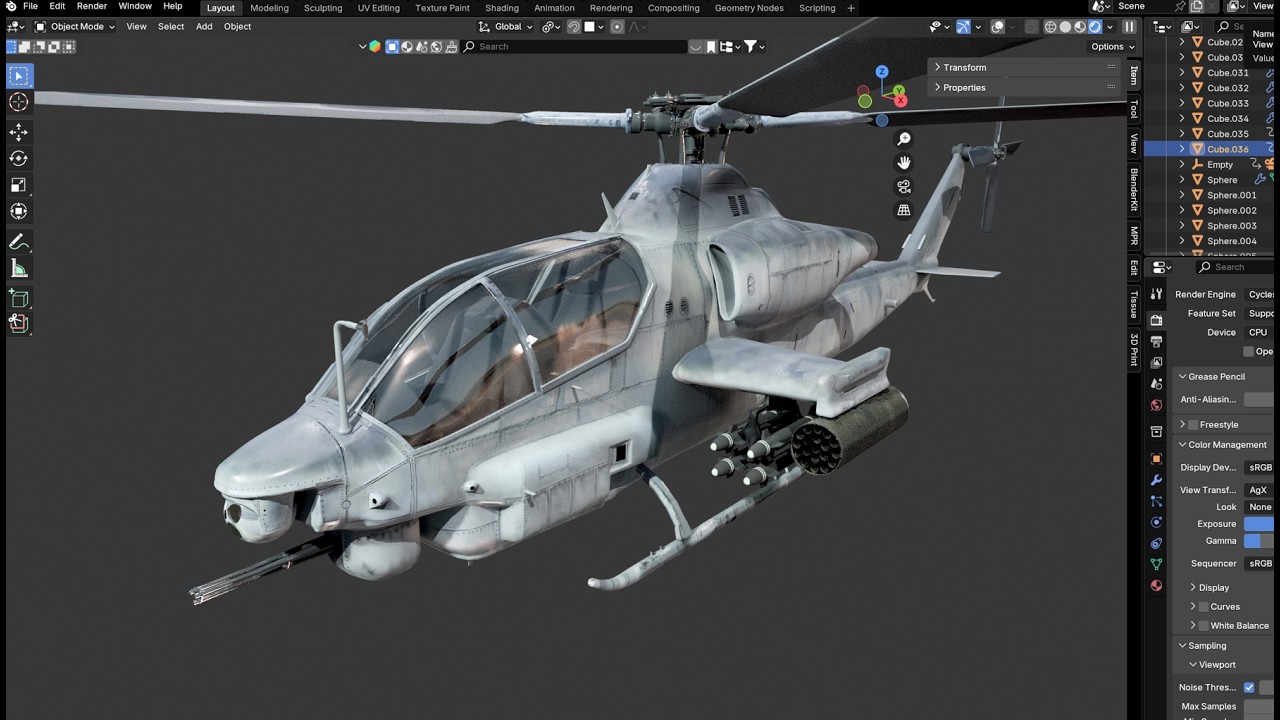The image size is (1280, 720).
Task: Choose the Annotate tool
Action: coord(18,242)
